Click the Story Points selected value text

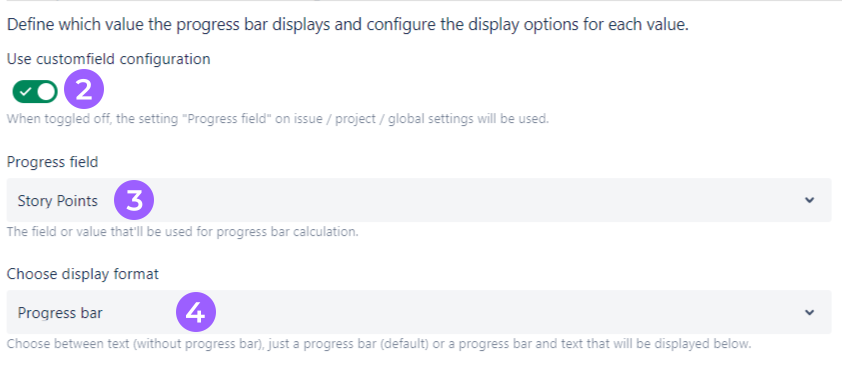57,201
